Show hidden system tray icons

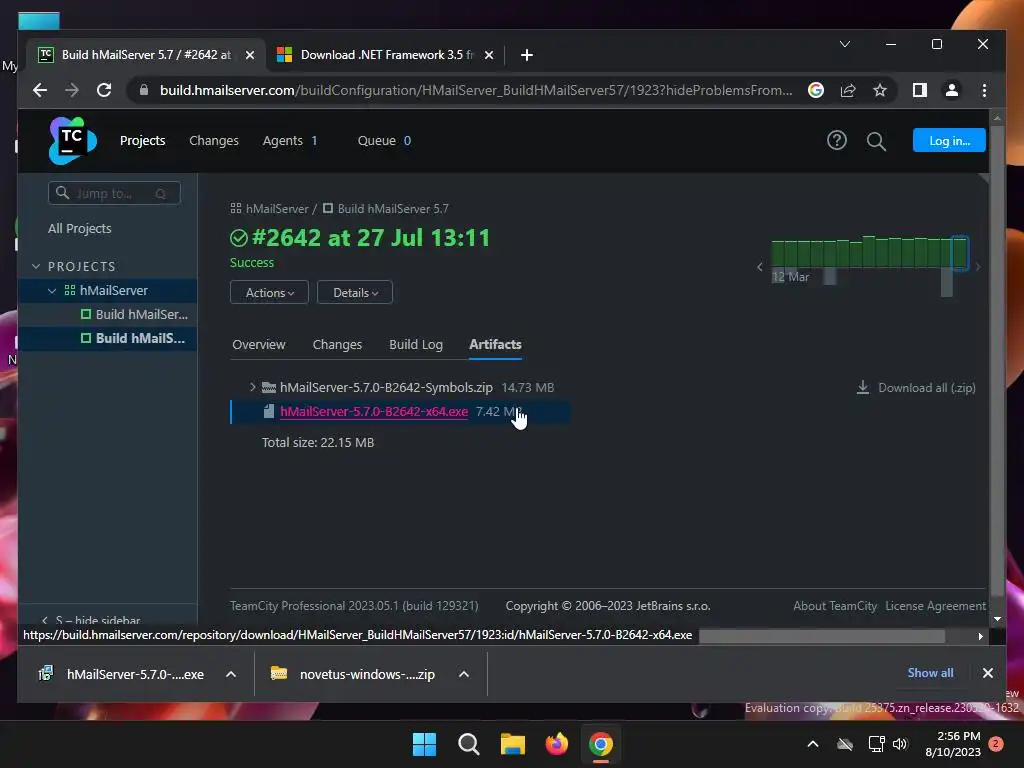(813, 744)
